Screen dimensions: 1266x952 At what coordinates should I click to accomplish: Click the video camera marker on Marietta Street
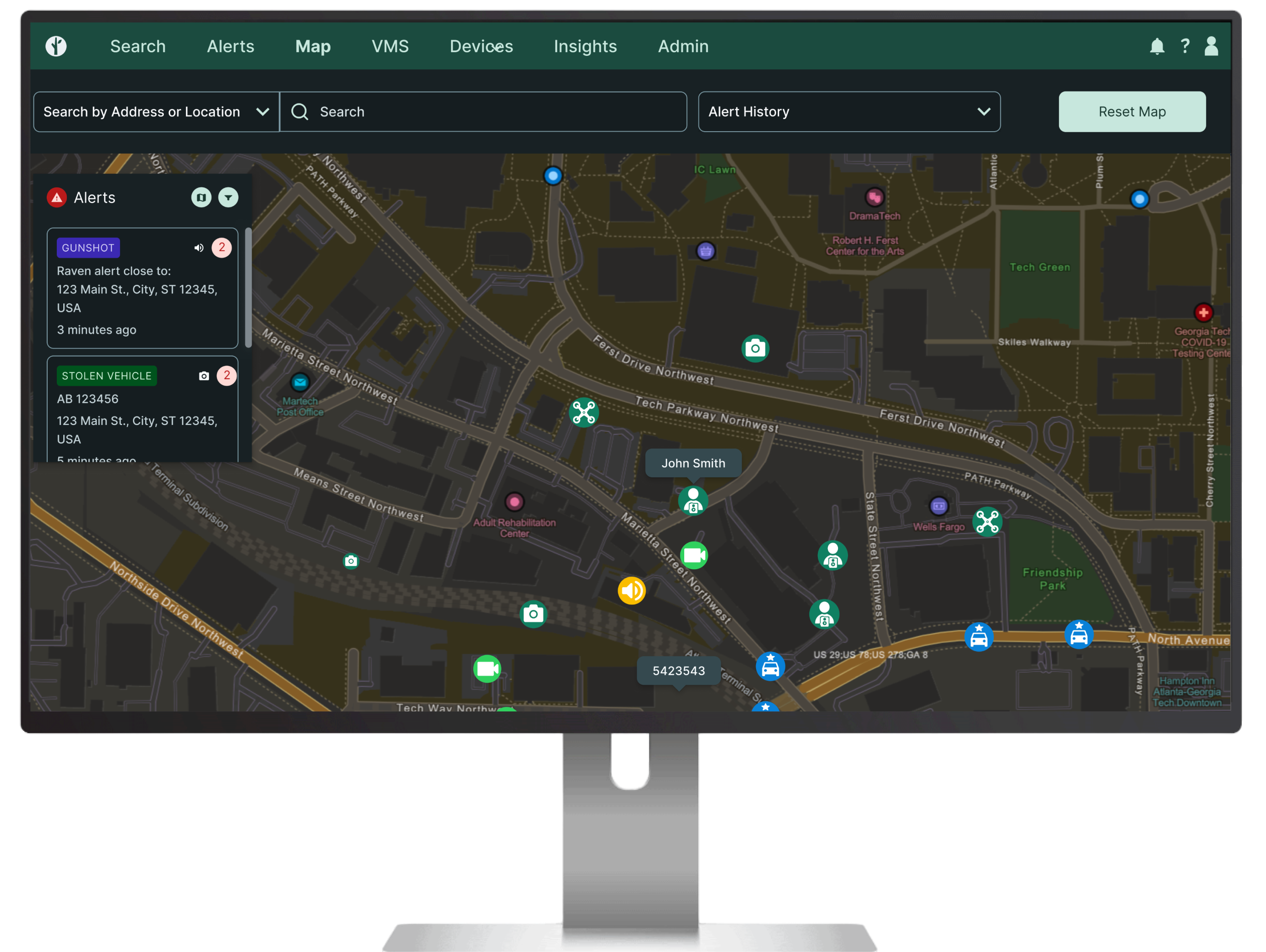[694, 555]
